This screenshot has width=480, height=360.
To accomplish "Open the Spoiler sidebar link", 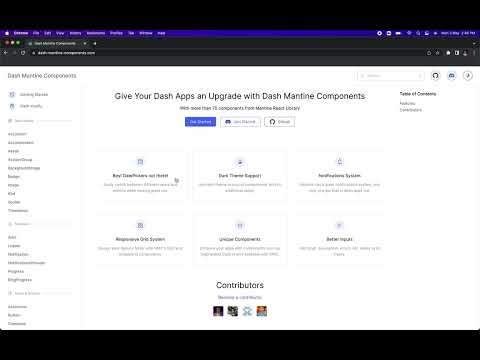I will (14, 202).
